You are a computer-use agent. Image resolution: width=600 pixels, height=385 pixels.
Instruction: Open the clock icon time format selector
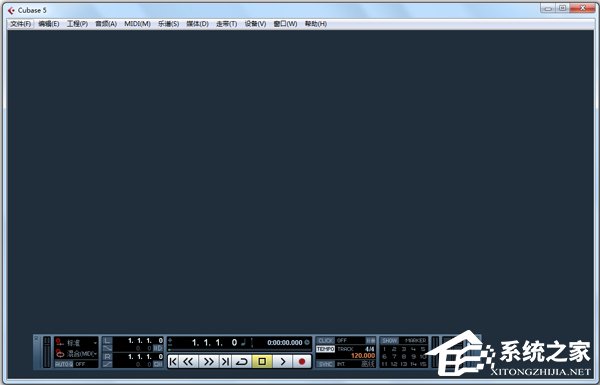(307, 342)
